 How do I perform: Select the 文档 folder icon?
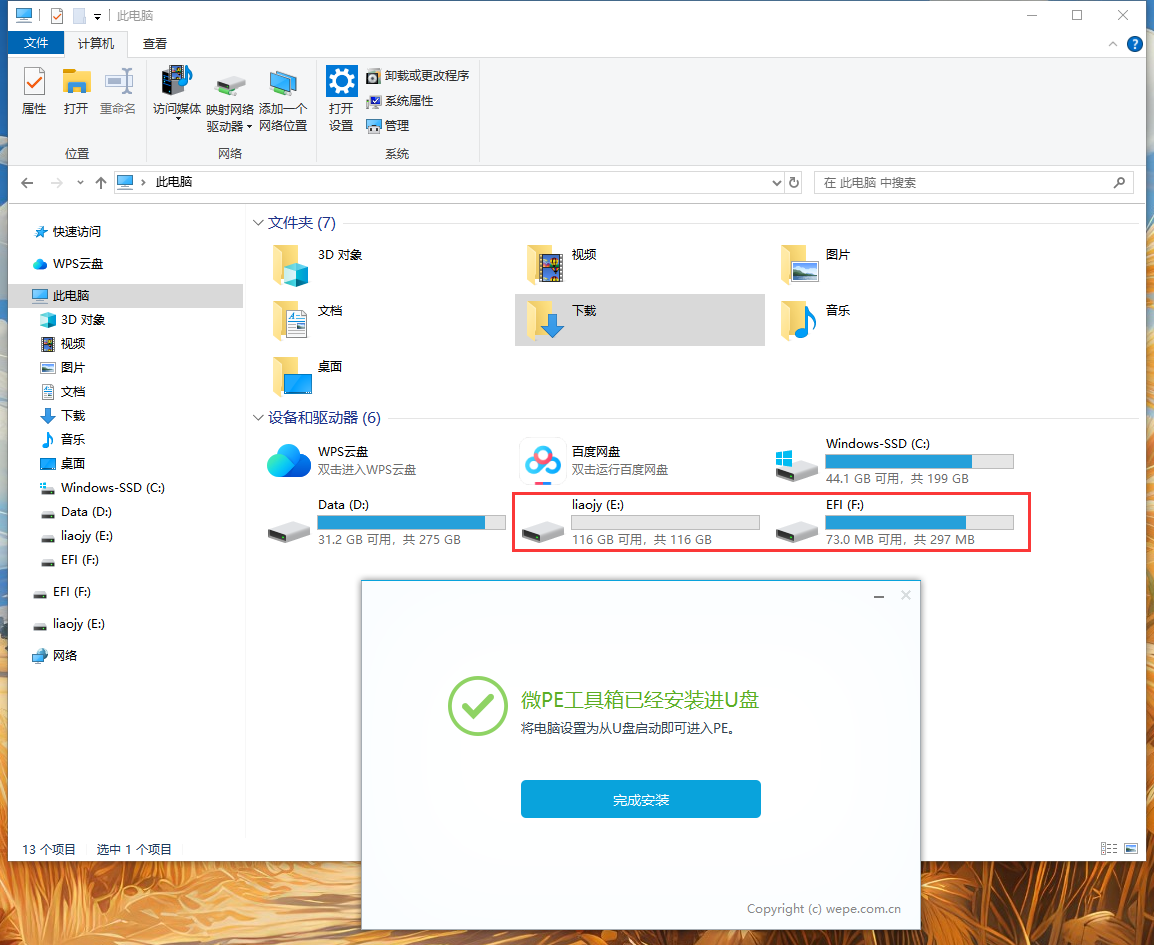click(x=290, y=320)
